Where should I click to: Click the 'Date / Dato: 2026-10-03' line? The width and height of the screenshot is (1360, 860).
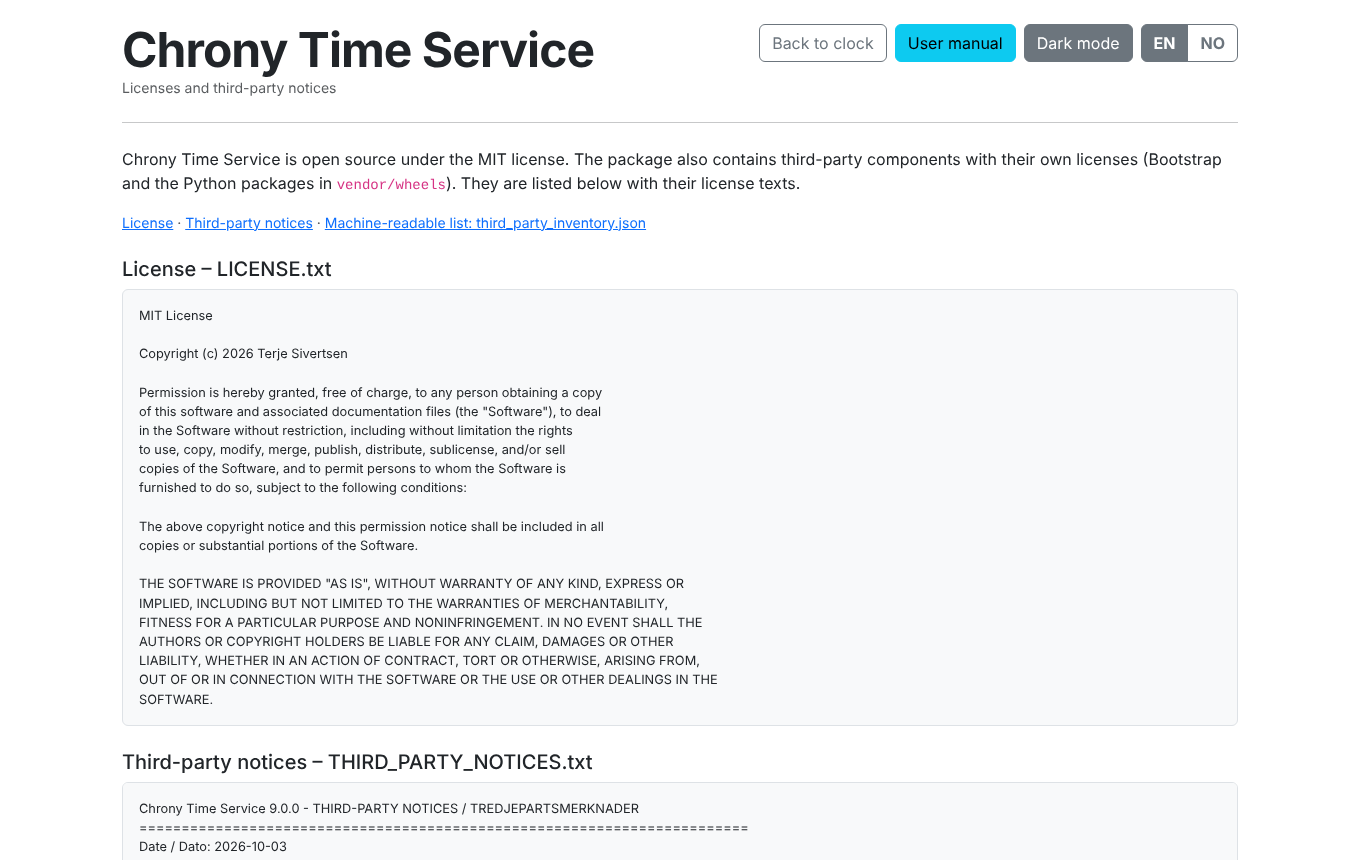[213, 847]
